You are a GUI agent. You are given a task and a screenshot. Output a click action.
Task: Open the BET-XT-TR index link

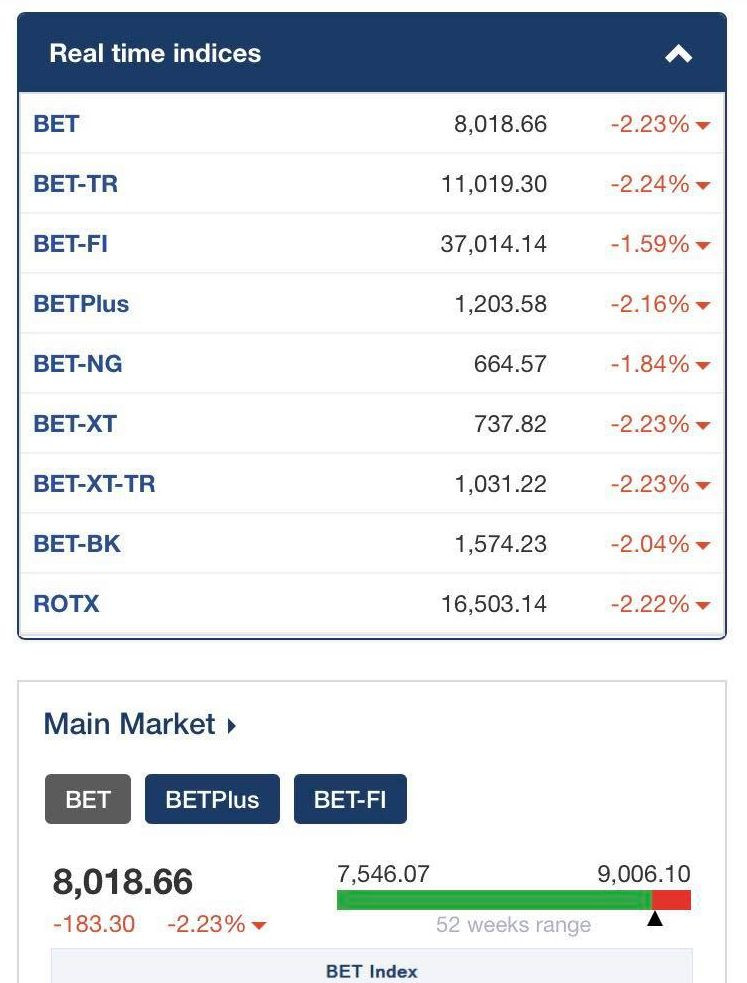94,484
